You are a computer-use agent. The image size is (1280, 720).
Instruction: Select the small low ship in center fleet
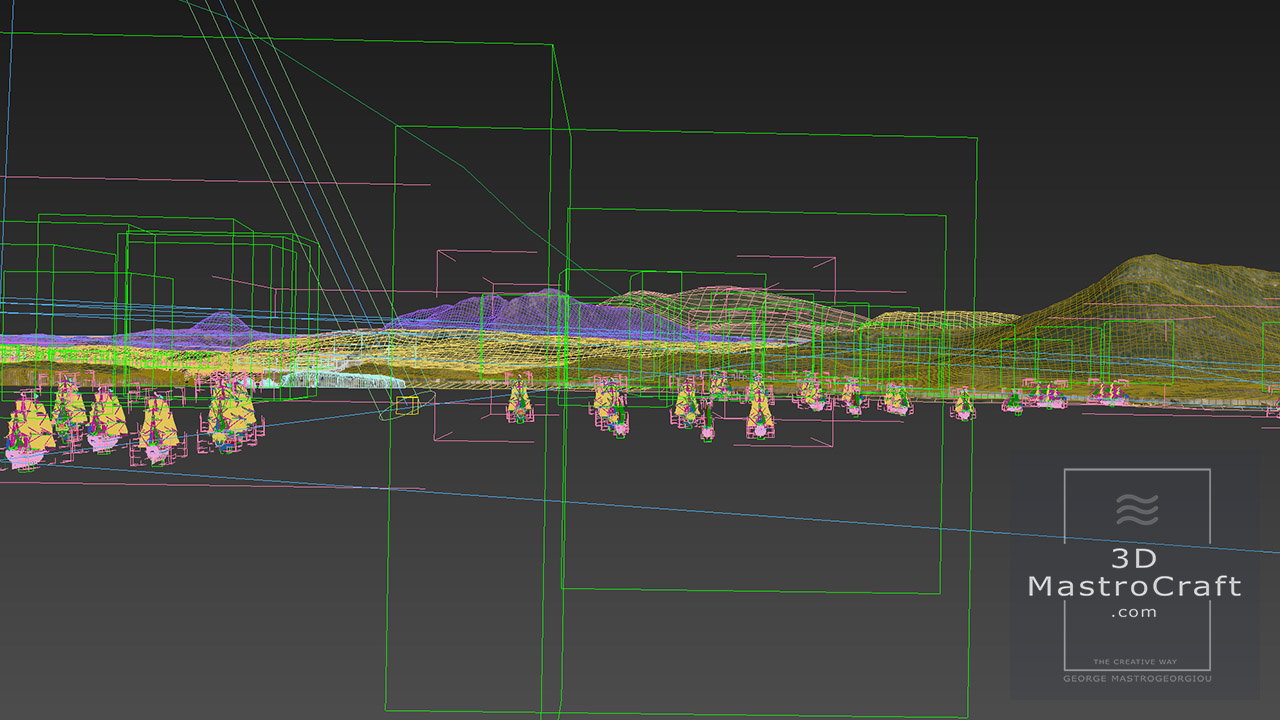pos(708,426)
